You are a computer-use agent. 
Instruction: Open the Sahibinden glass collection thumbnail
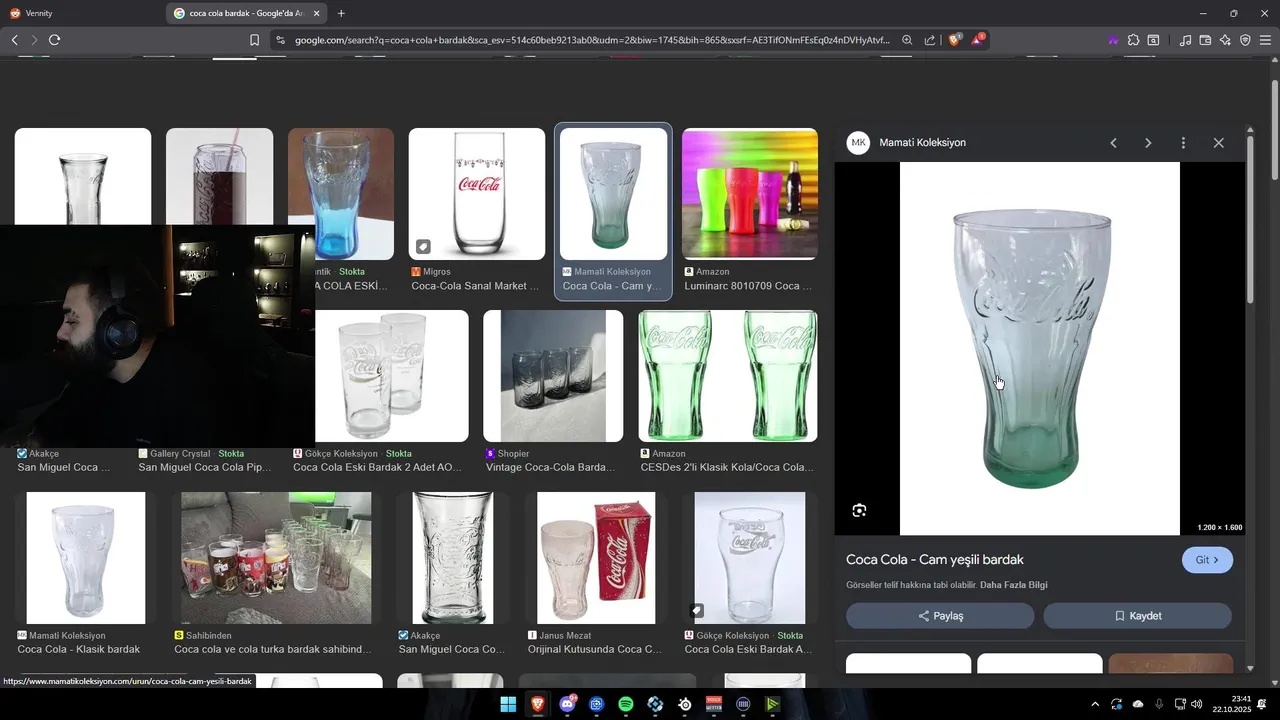pos(276,558)
